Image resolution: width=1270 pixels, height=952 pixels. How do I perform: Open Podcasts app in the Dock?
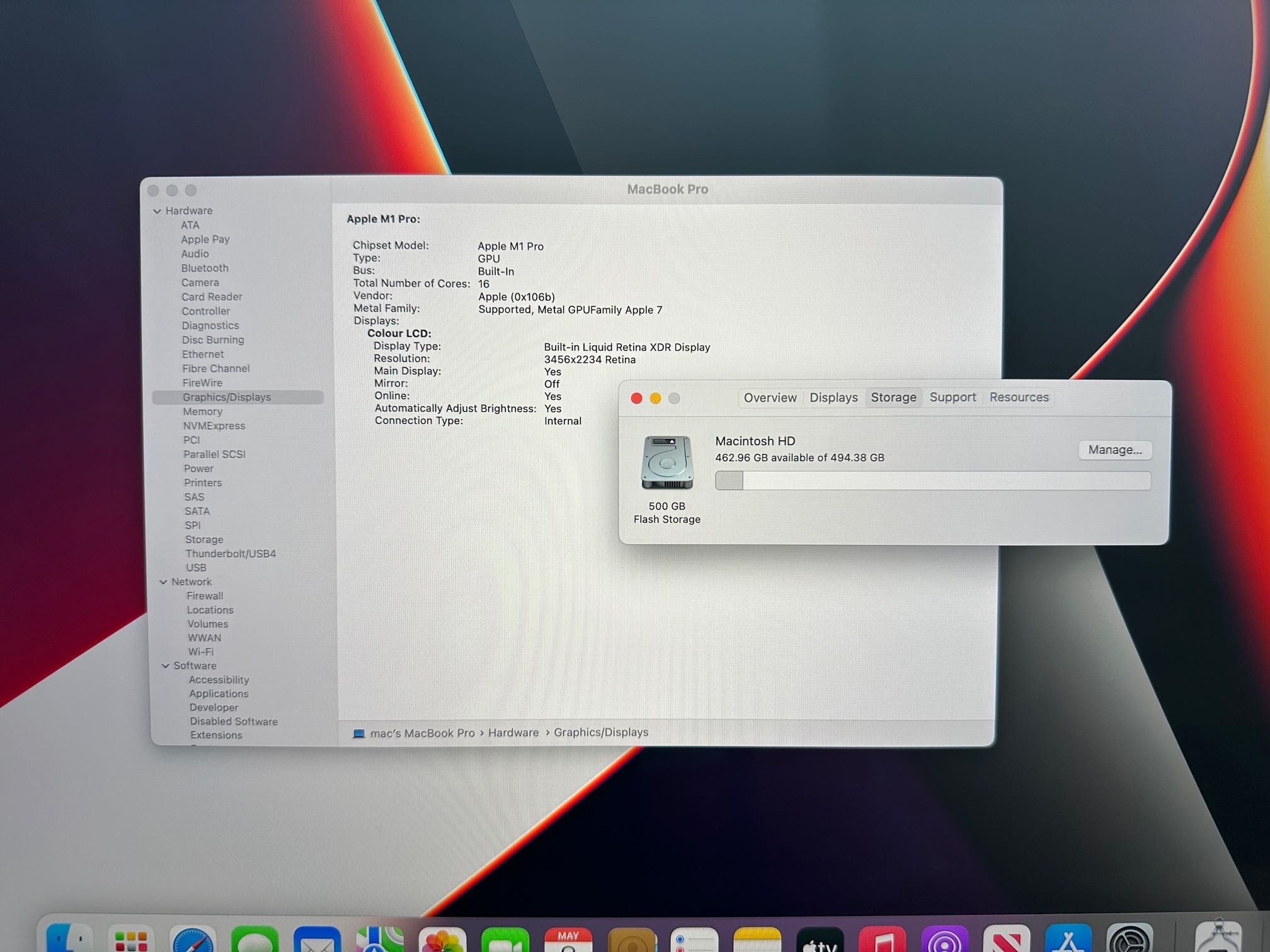click(x=944, y=939)
